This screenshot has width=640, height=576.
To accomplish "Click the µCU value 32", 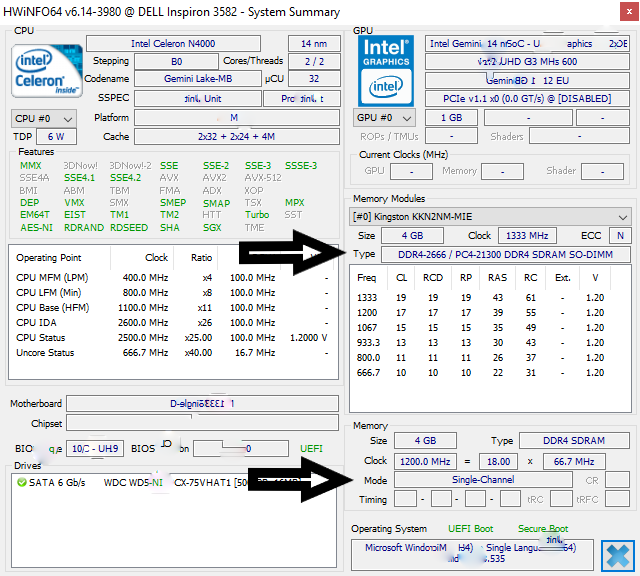I will [314, 79].
